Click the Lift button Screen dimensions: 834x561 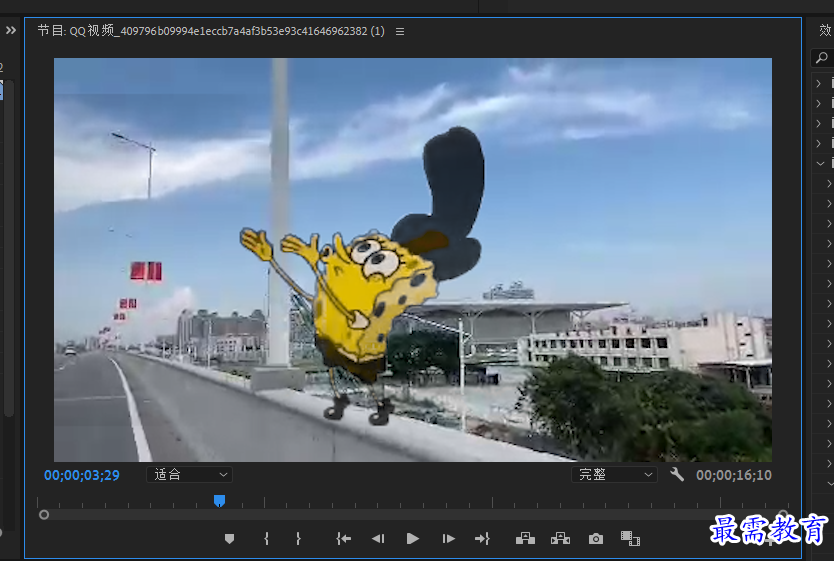(x=526, y=539)
